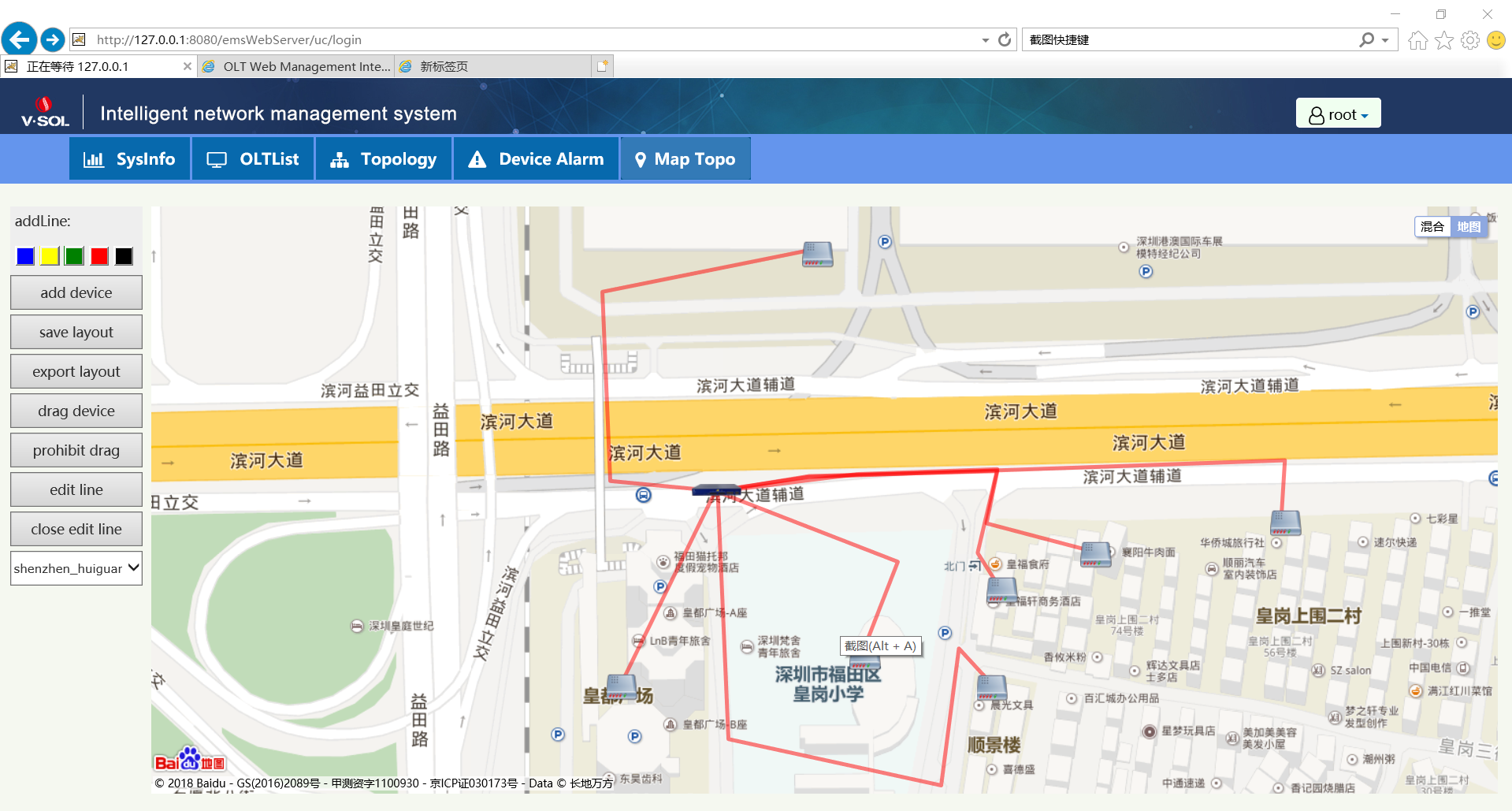Switch map to 地图 standard view
This screenshot has width=1512, height=811.
point(1468,227)
